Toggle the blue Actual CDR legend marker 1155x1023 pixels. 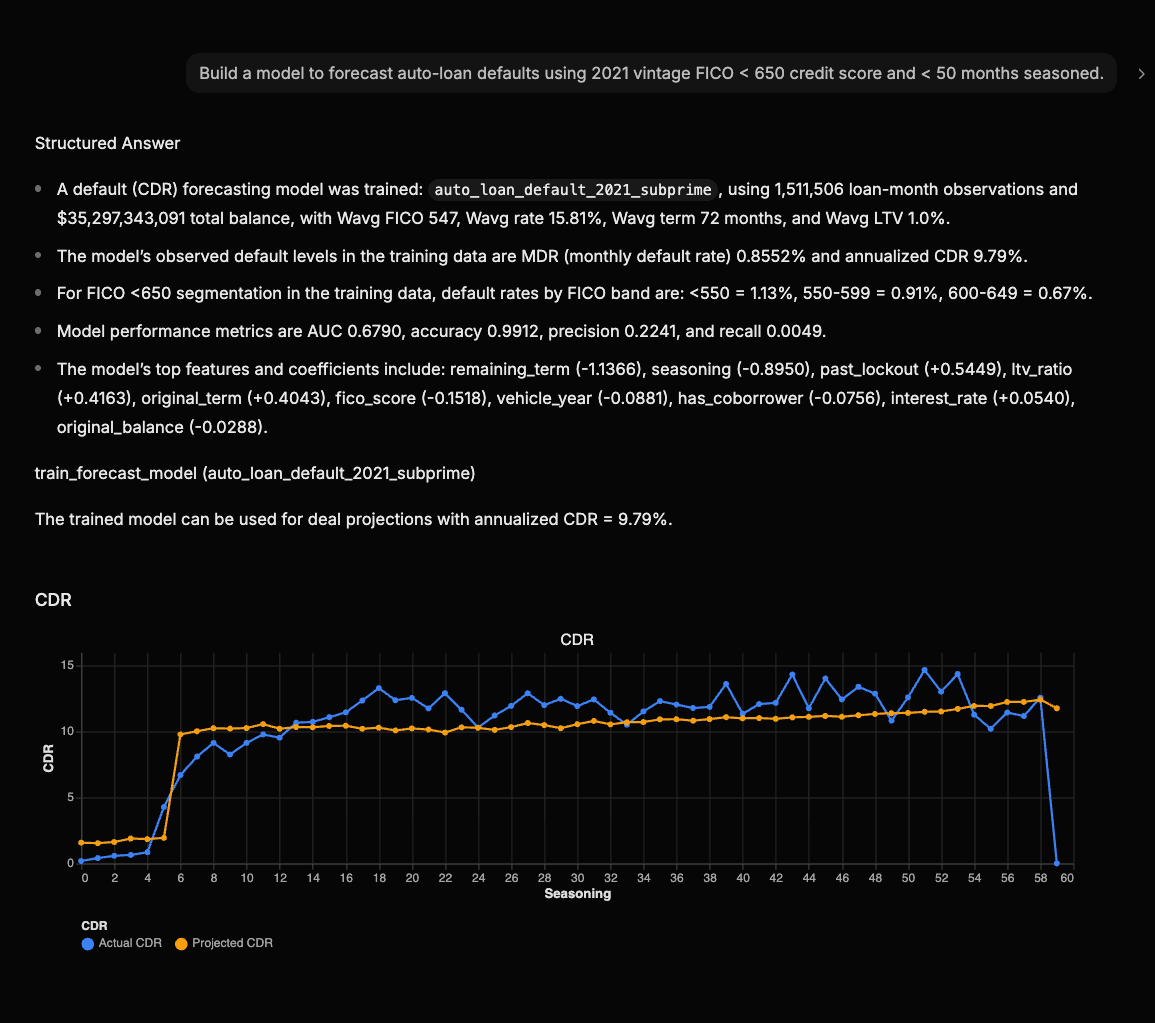click(87, 943)
